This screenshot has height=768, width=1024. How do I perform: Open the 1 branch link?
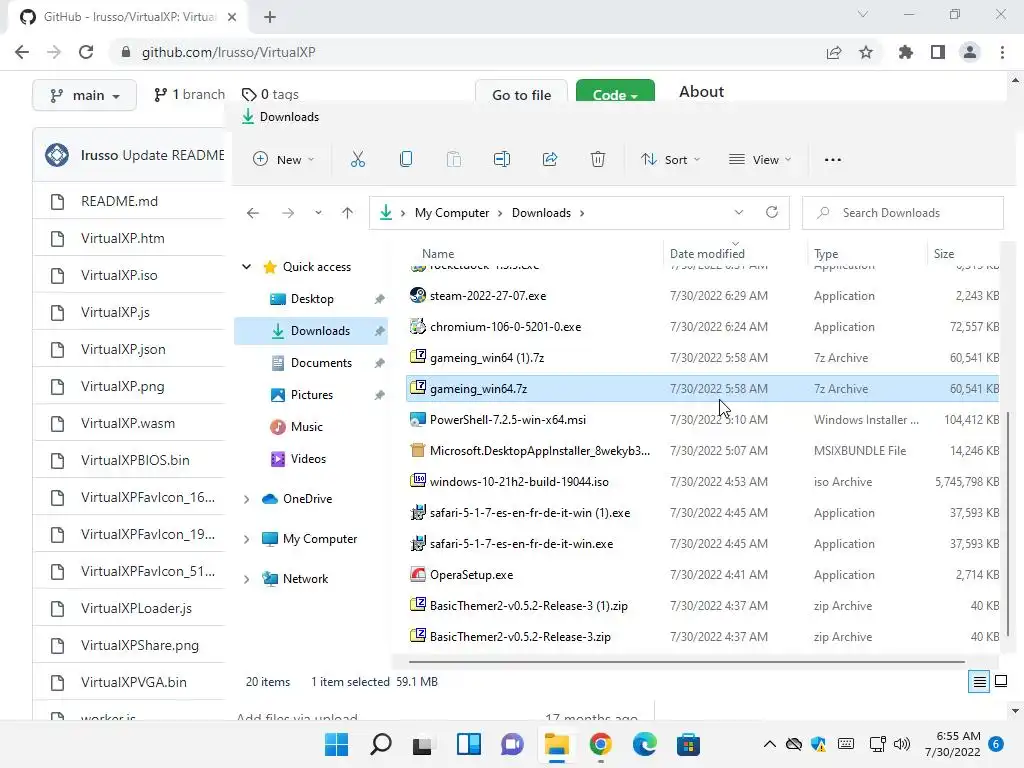click(x=189, y=95)
